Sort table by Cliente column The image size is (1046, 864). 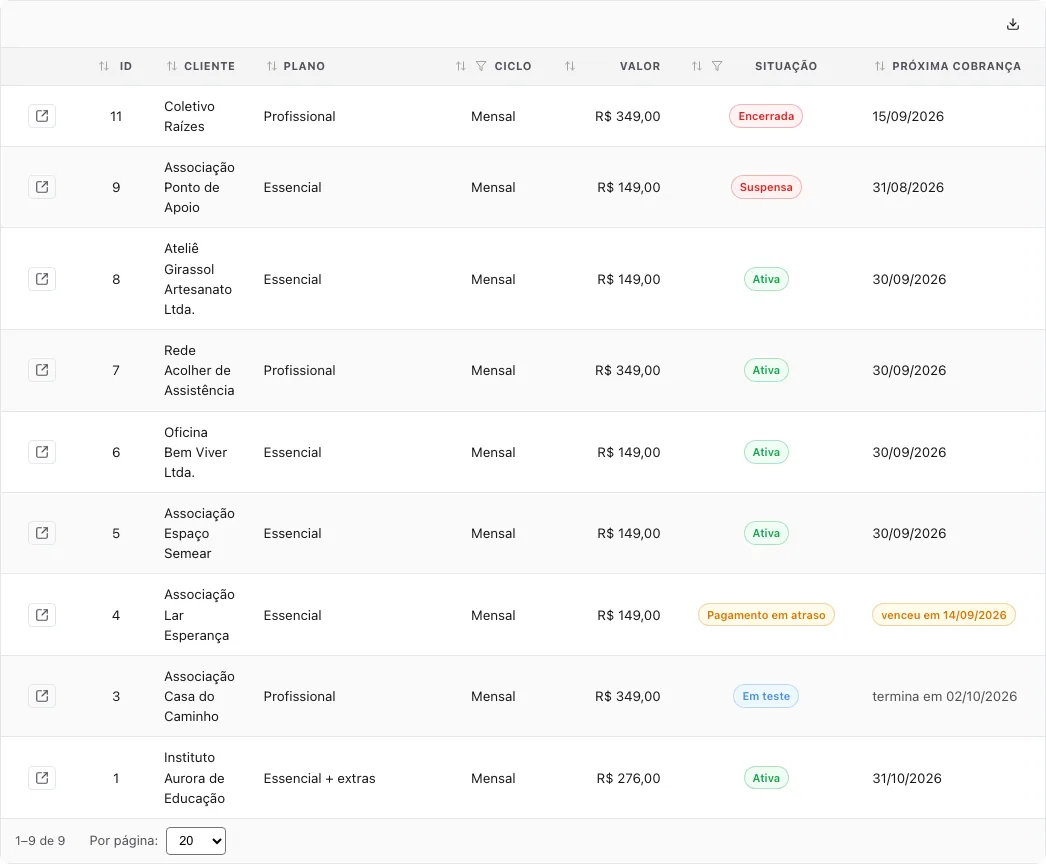click(x=171, y=66)
